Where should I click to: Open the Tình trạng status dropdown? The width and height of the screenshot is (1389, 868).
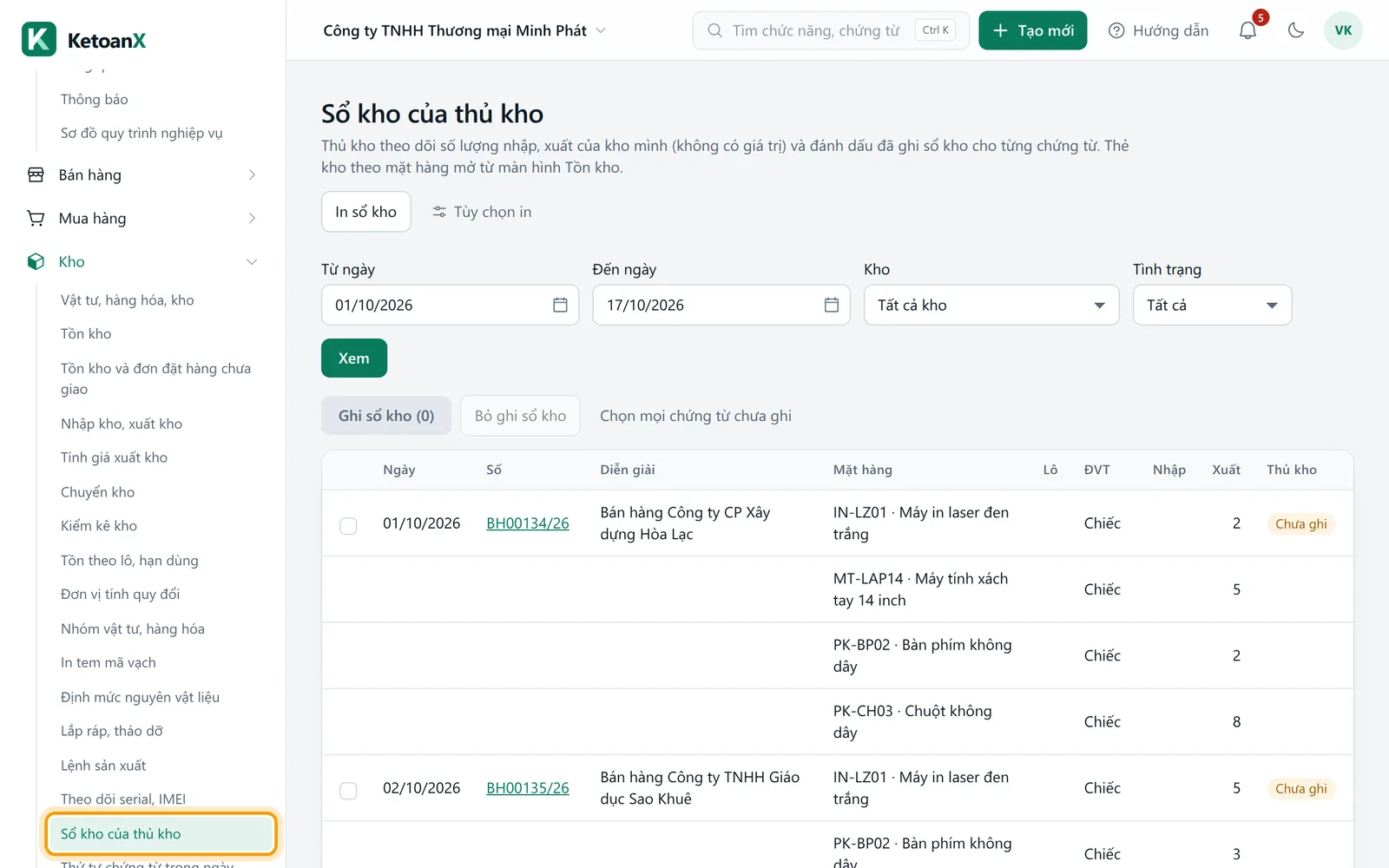tap(1212, 305)
